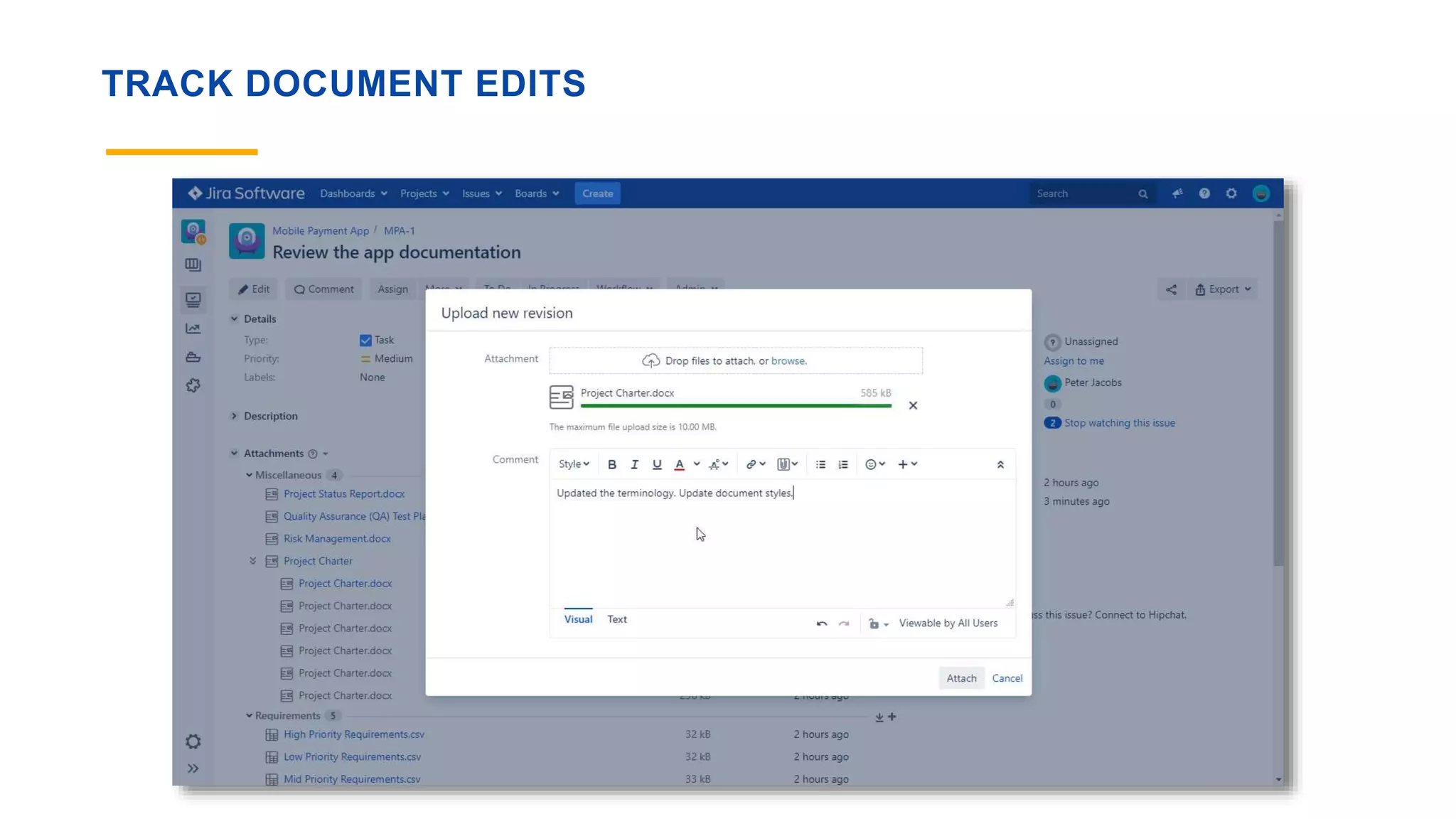
Task: Insert a numbered list in comment
Action: point(843,464)
